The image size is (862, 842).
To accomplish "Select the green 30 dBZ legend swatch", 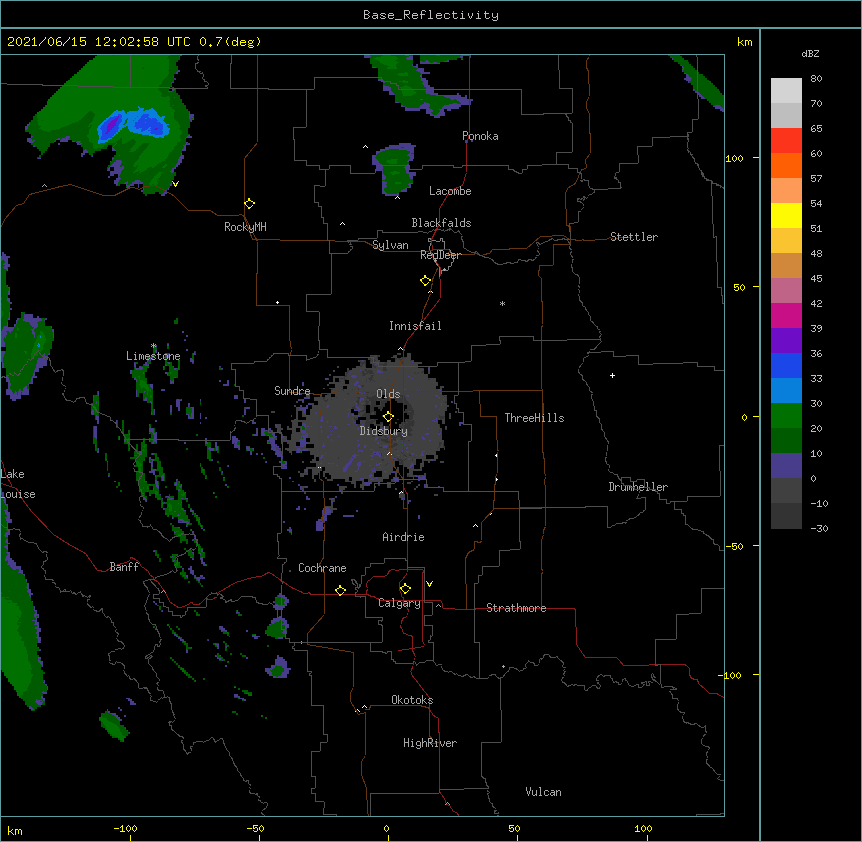I will click(786, 416).
